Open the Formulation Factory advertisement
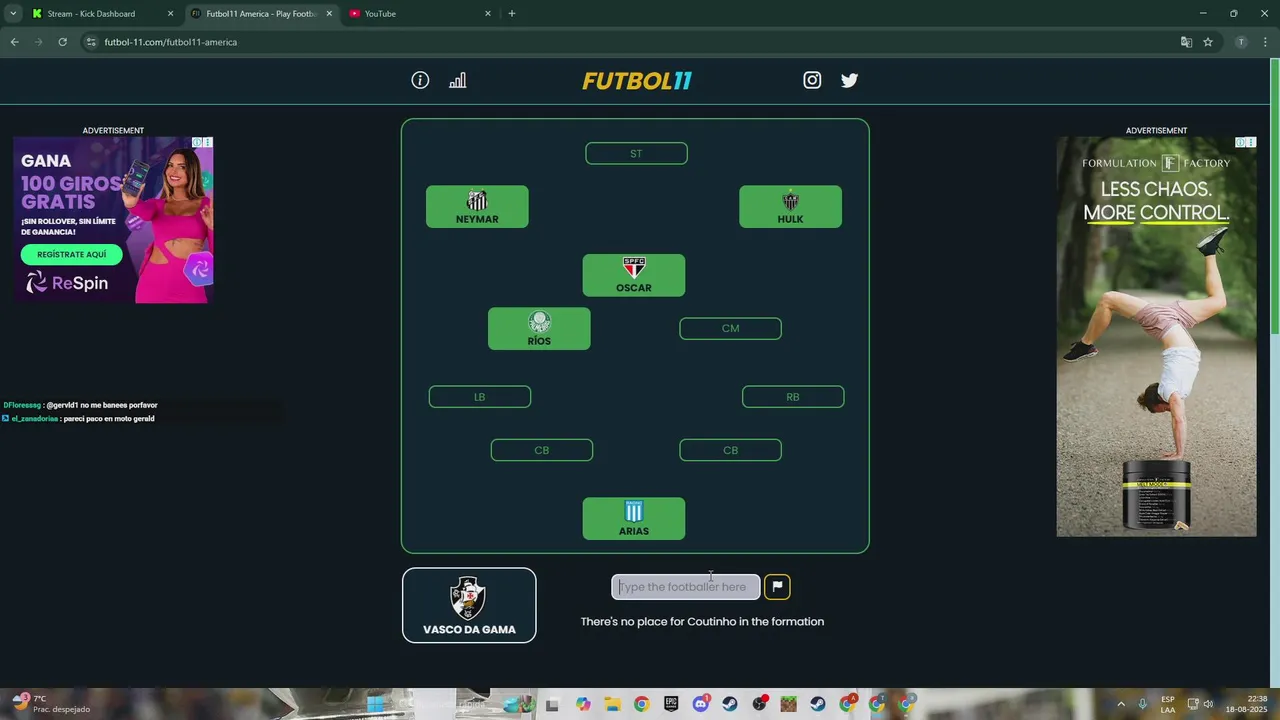This screenshot has height=720, width=1280. [x=1156, y=337]
